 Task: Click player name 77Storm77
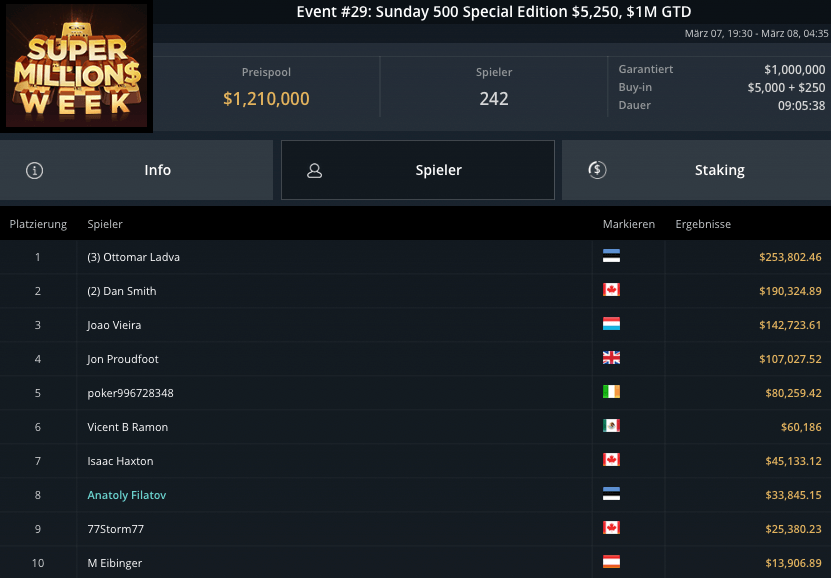point(116,529)
